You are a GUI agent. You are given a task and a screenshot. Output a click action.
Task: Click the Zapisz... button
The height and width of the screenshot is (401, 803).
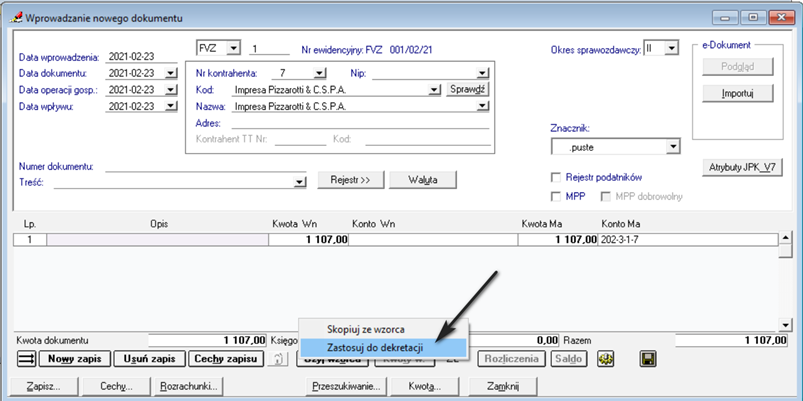pyautogui.click(x=43, y=387)
